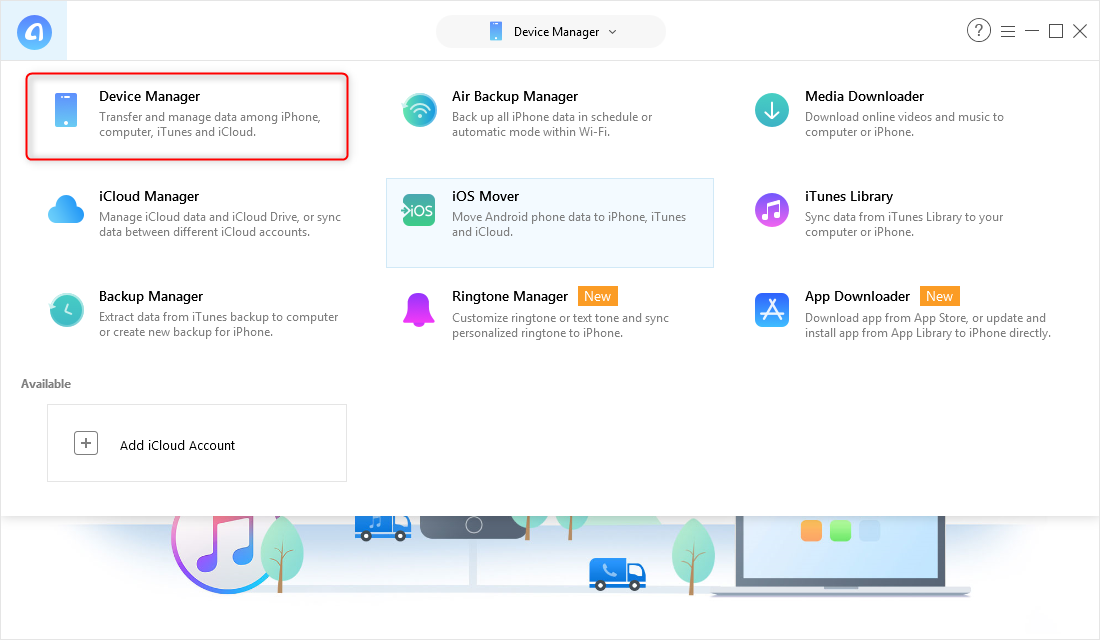Image resolution: width=1100 pixels, height=640 pixels.
Task: Click the Available label
Action: click(46, 384)
